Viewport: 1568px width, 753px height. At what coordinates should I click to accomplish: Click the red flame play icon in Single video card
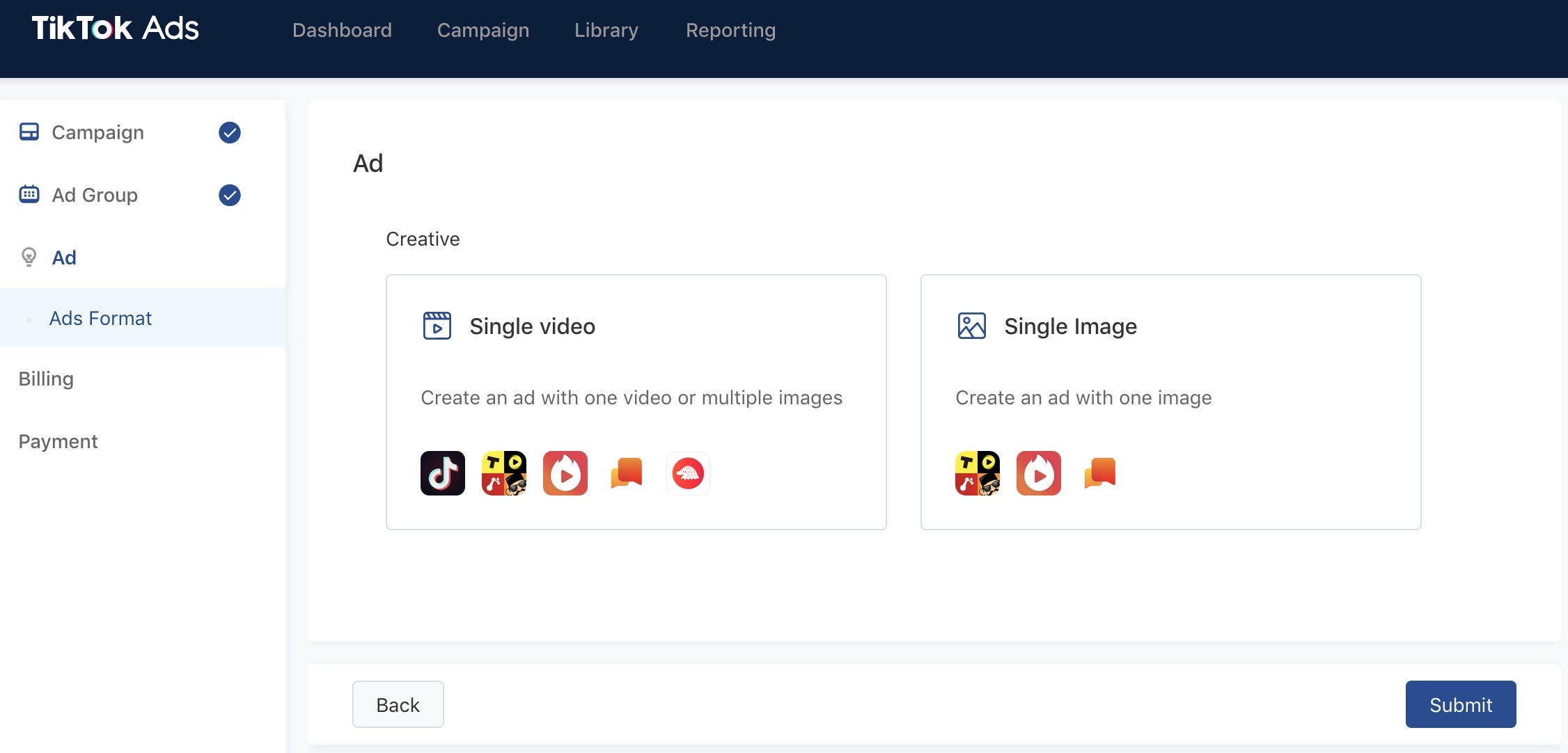coord(565,473)
